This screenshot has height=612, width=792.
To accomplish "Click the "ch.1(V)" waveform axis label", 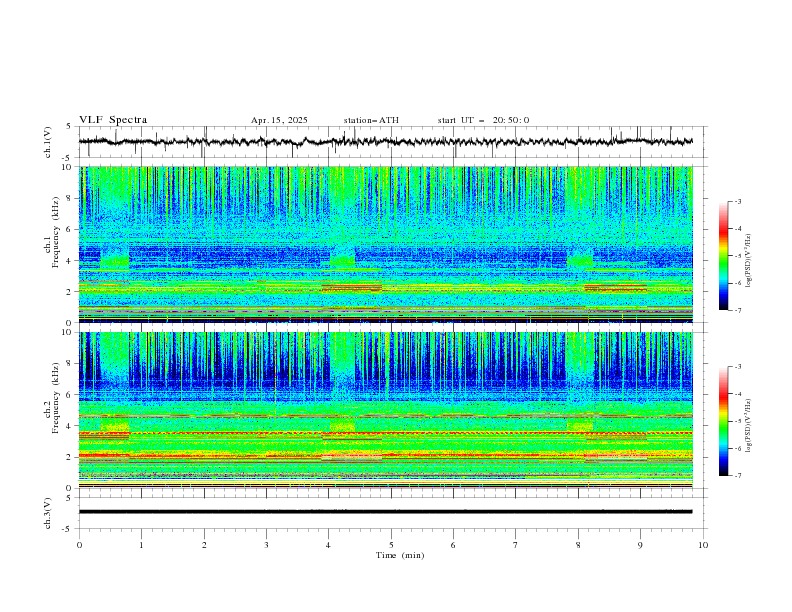I will 48,142.
